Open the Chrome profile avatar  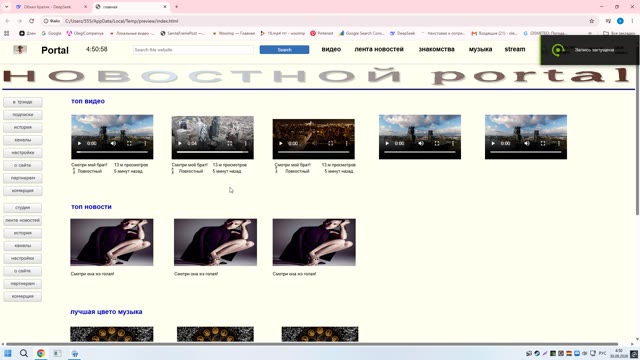coord(620,21)
